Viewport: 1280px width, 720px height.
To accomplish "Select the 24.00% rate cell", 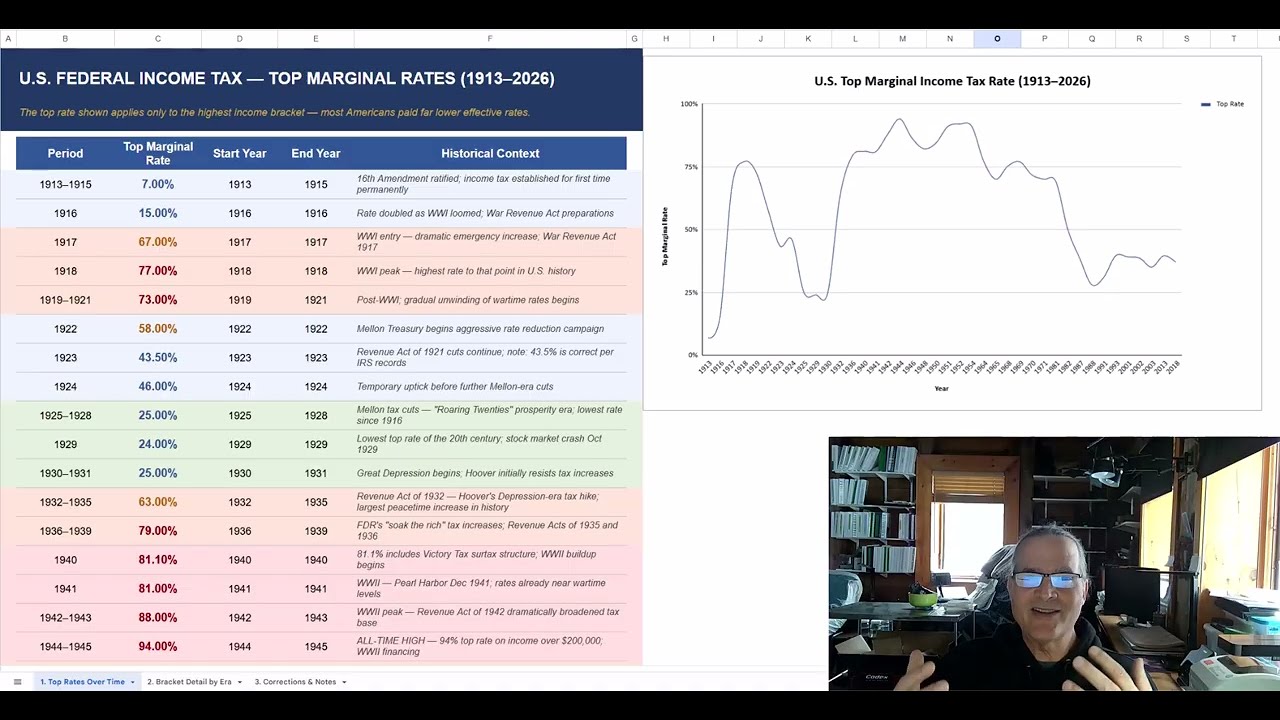I will point(158,444).
